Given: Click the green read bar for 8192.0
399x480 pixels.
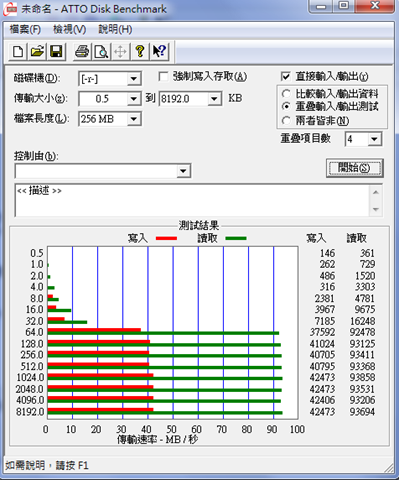Looking at the screenshot, I should click(x=165, y=413).
